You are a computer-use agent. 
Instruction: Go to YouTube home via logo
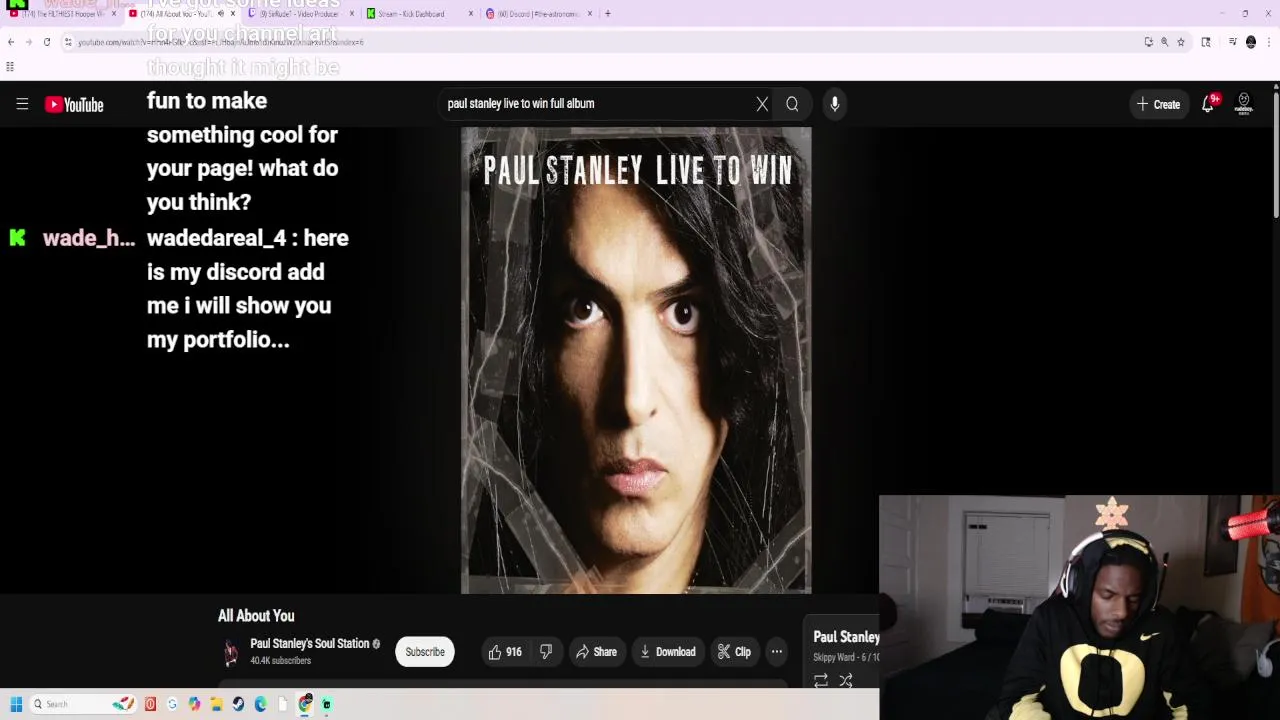coord(74,104)
